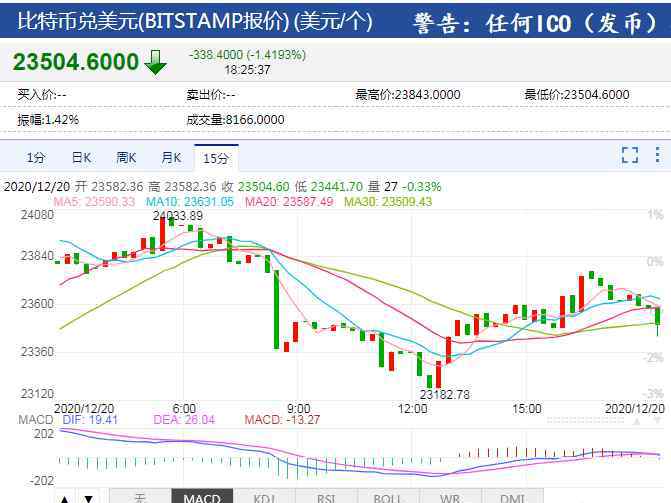Click the DIF: 19.41 label
The image size is (671, 503).
coord(90,420)
